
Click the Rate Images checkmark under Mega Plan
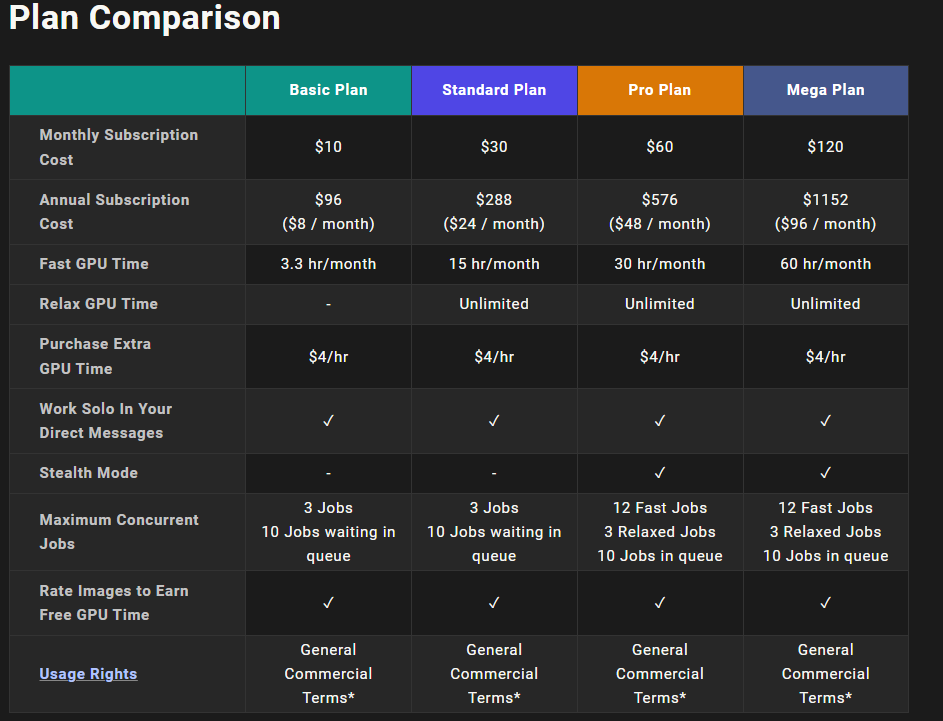(x=826, y=603)
